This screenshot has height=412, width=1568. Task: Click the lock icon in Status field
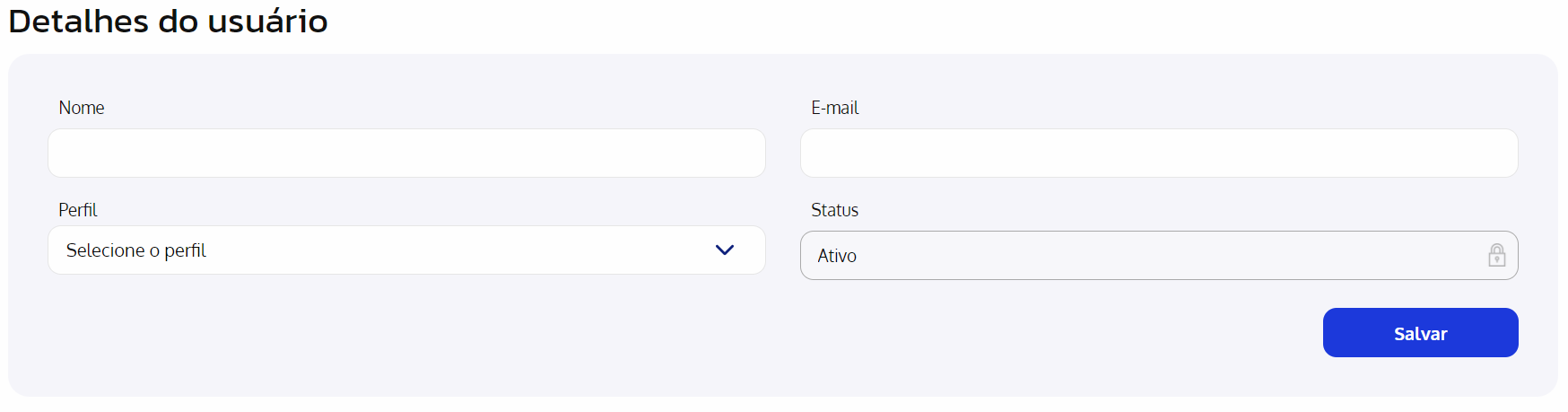pyautogui.click(x=1496, y=255)
